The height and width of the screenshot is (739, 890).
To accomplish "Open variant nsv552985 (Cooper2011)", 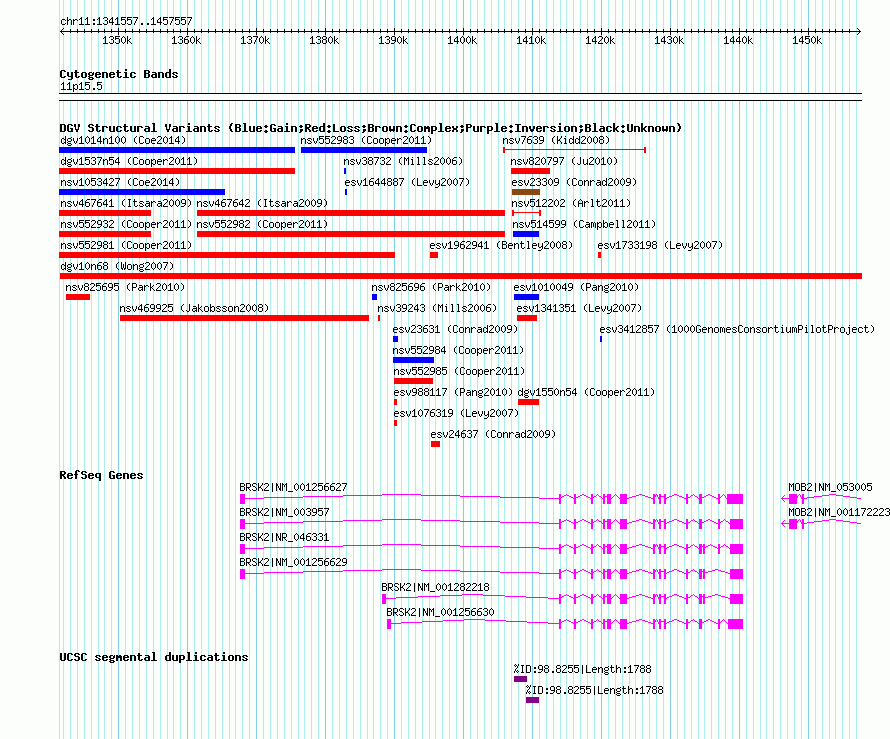I will [x=459, y=371].
